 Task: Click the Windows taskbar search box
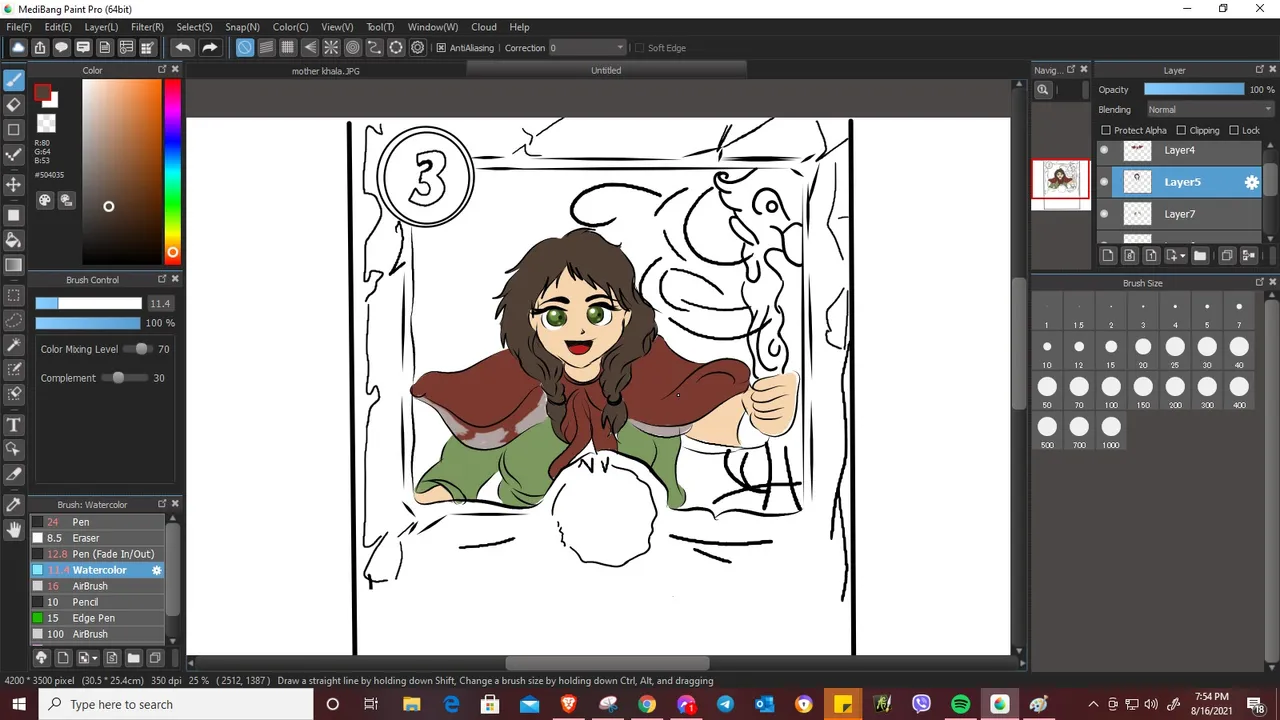(177, 704)
